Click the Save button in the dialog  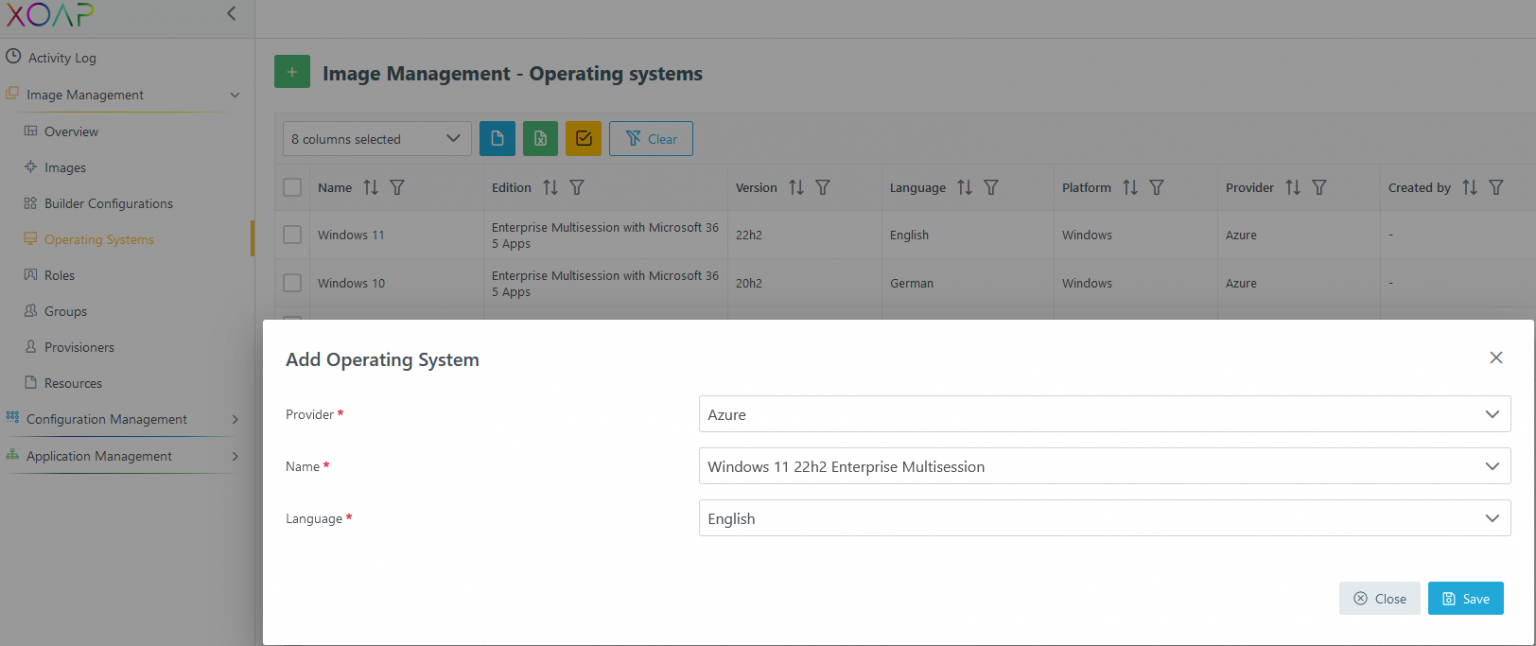click(x=1465, y=598)
